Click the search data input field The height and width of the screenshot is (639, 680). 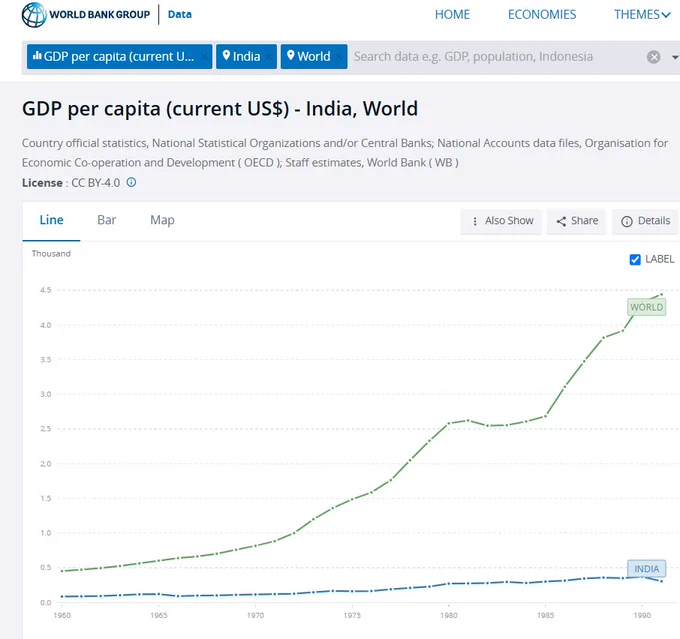[x=494, y=57]
